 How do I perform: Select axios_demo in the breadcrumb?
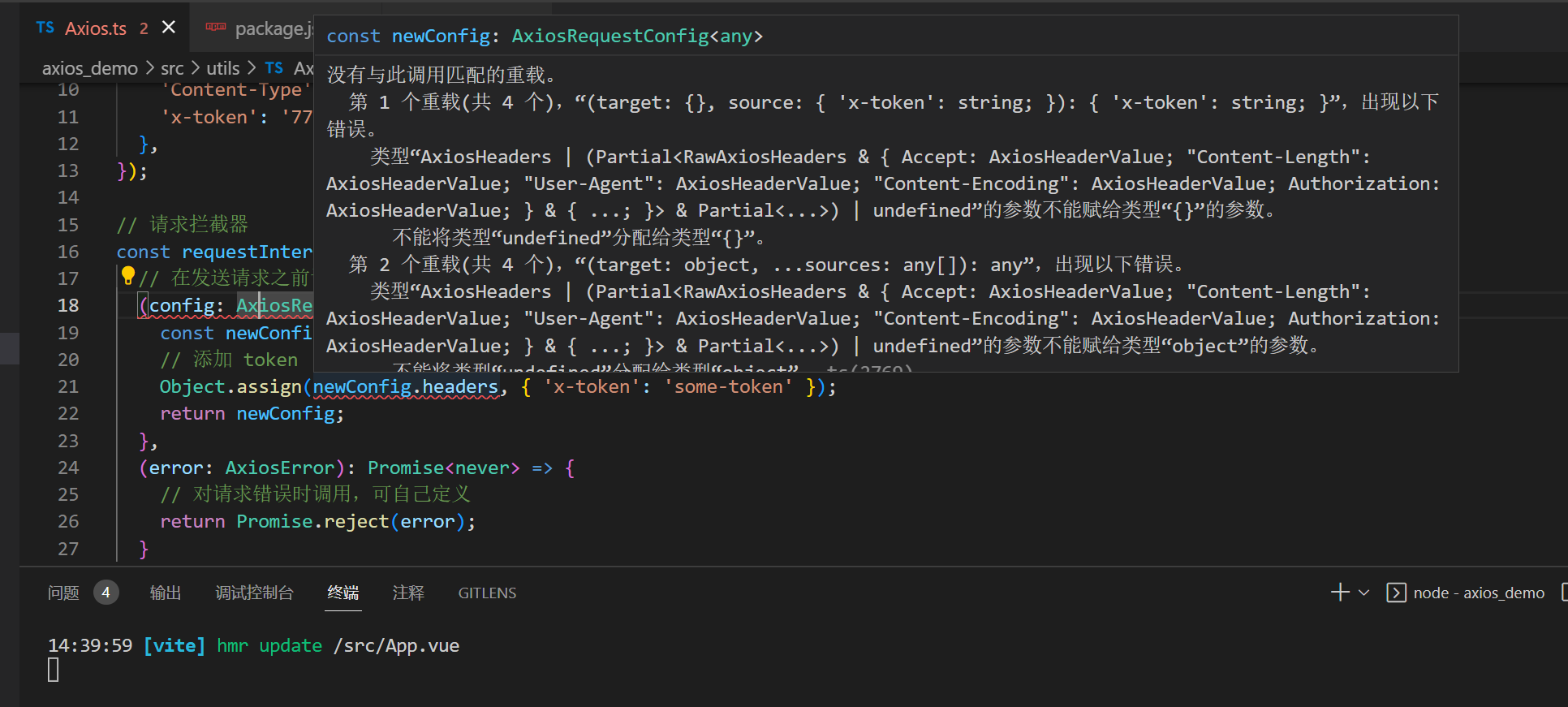[x=90, y=68]
